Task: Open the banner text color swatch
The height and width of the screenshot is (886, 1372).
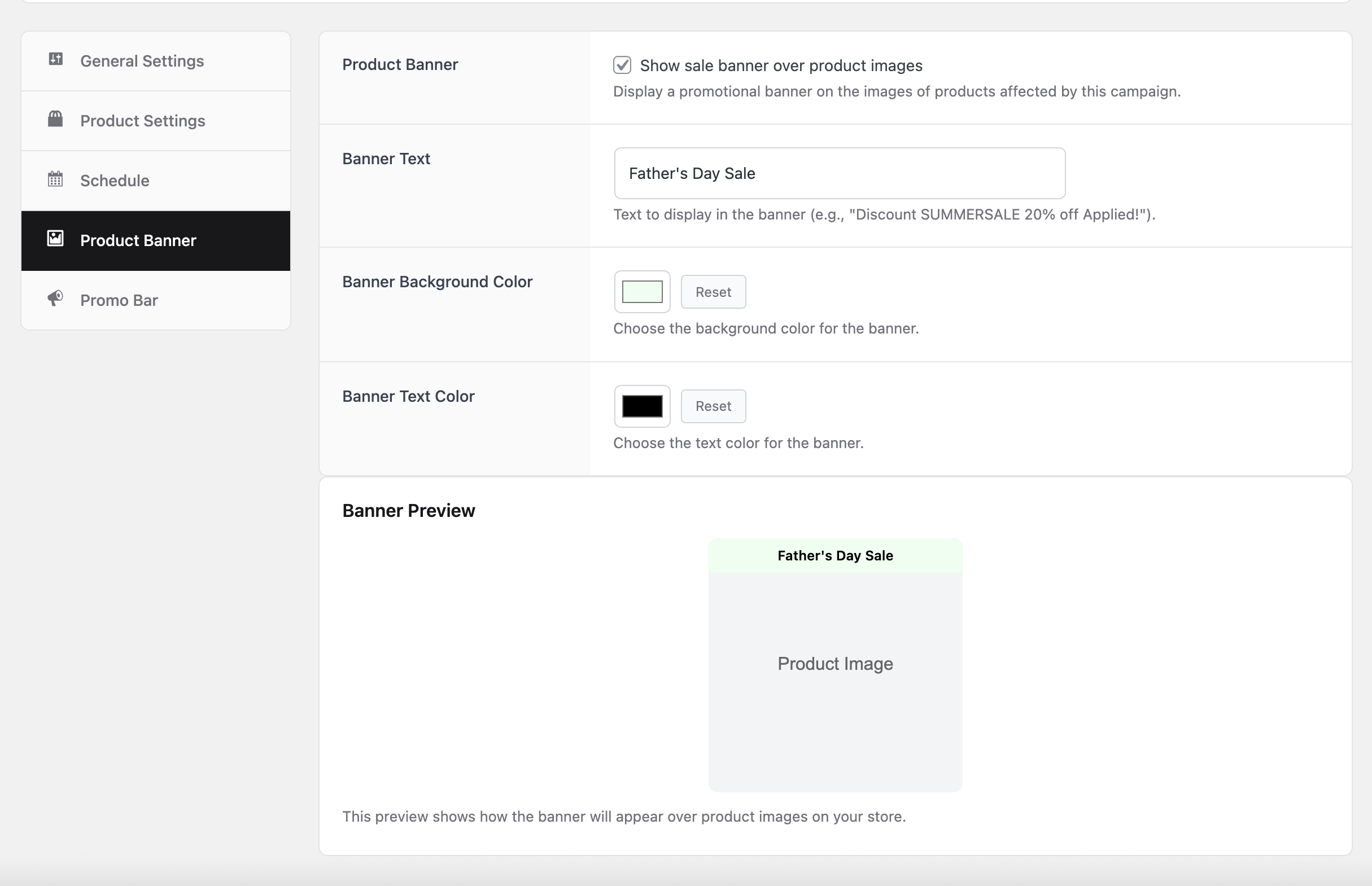Action: [x=643, y=406]
